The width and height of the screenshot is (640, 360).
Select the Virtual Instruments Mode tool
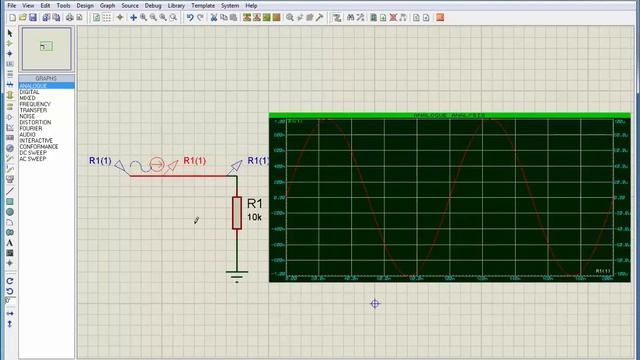point(10,179)
